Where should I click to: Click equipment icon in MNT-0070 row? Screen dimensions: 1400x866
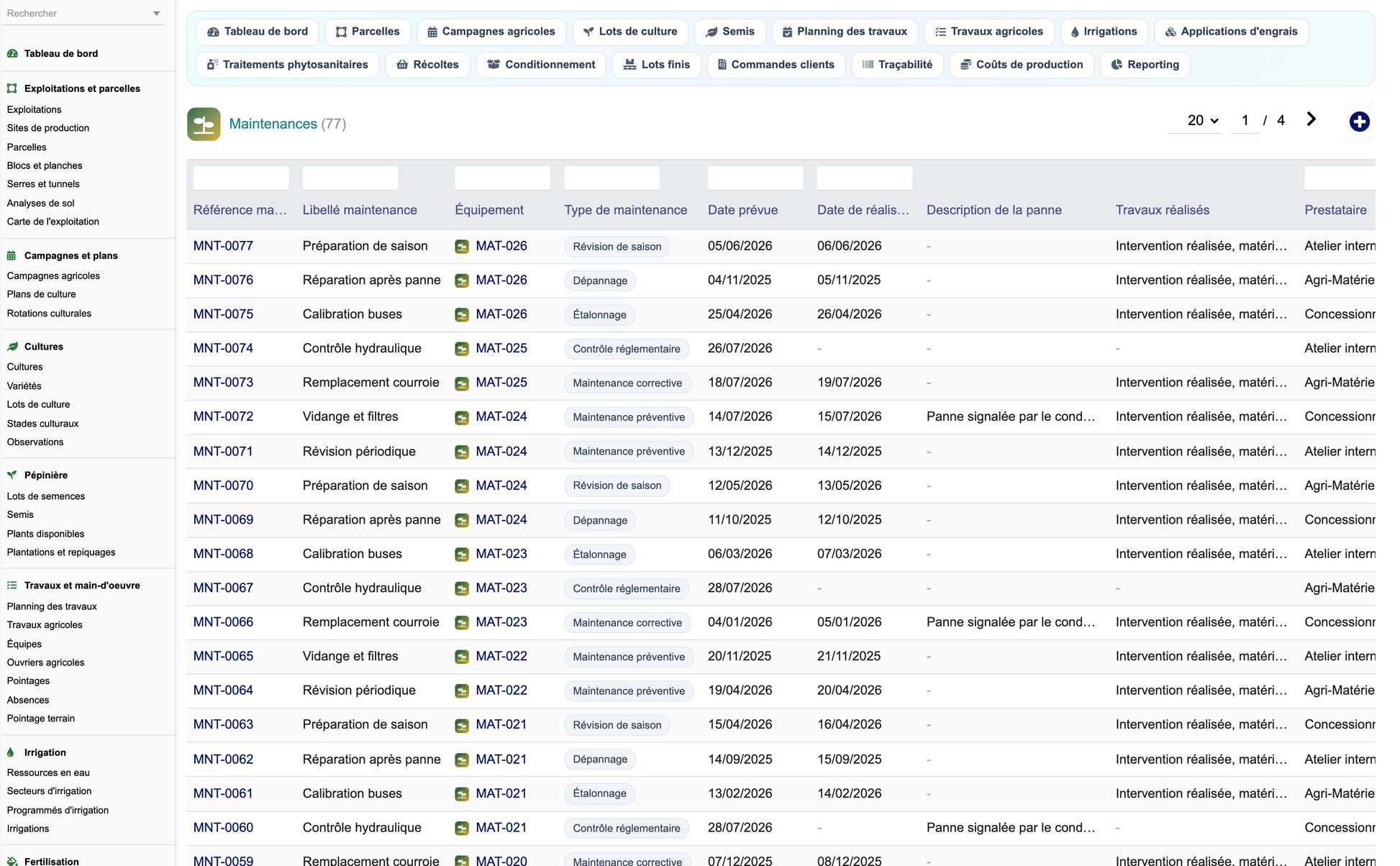coord(462,486)
